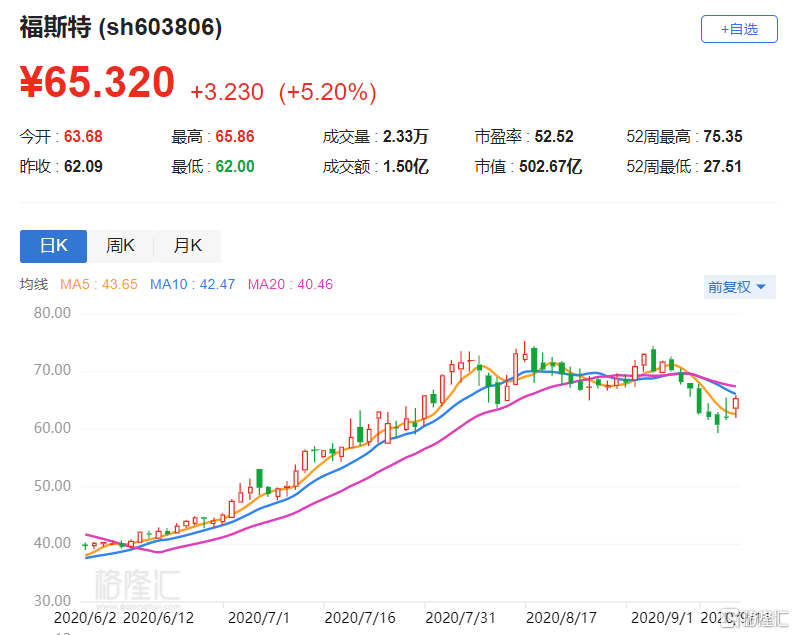This screenshot has width=795, height=635.
Task: Open the 前复权 adjustment dropdown
Action: 739,287
